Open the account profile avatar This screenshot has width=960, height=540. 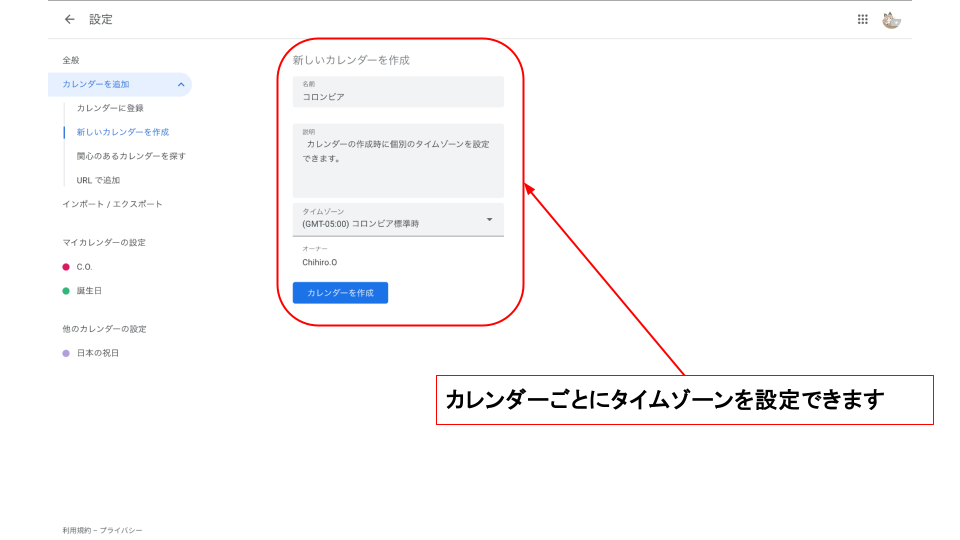891,19
